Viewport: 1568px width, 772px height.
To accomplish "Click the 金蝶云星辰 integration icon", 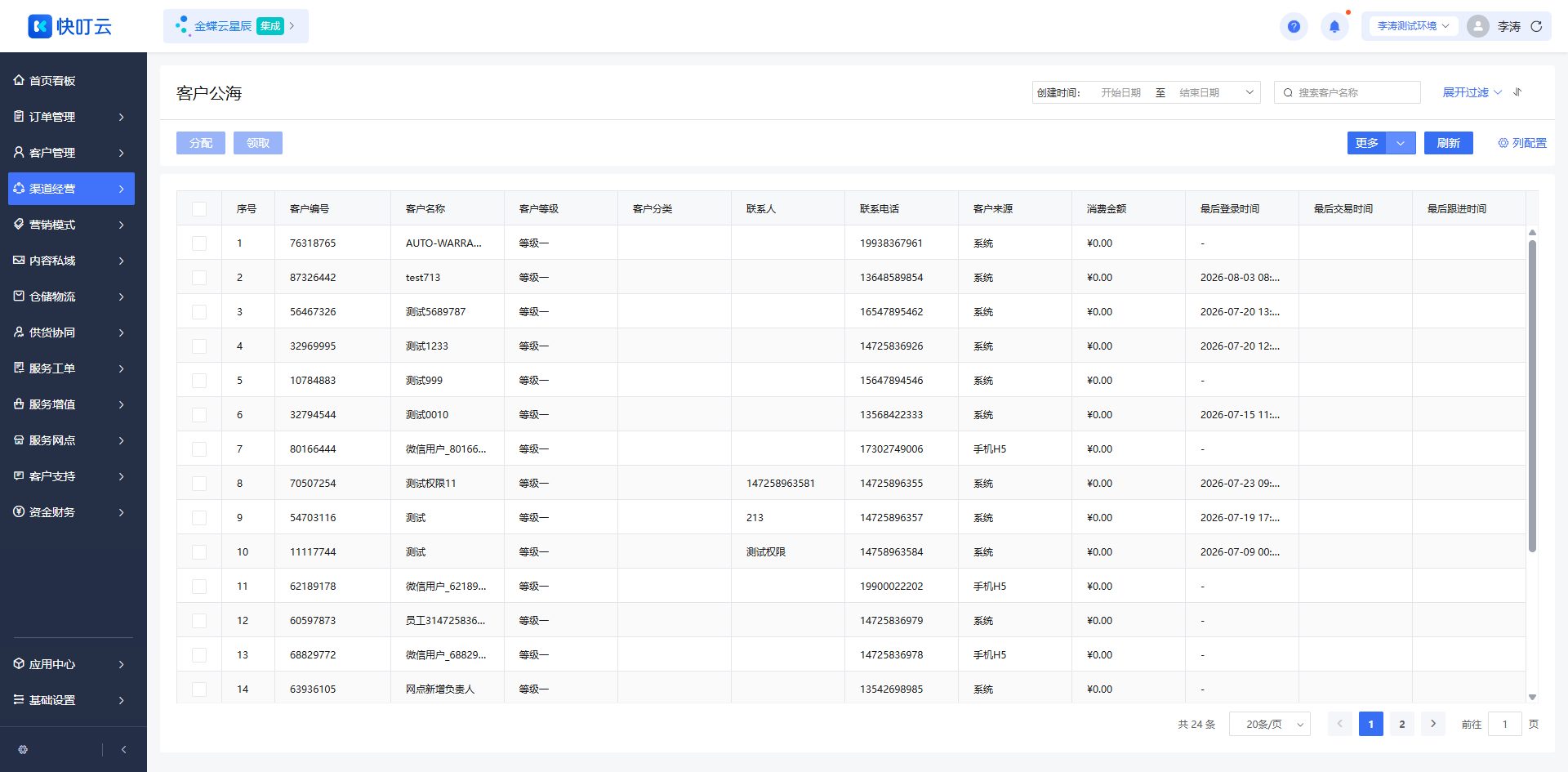I will point(182,25).
